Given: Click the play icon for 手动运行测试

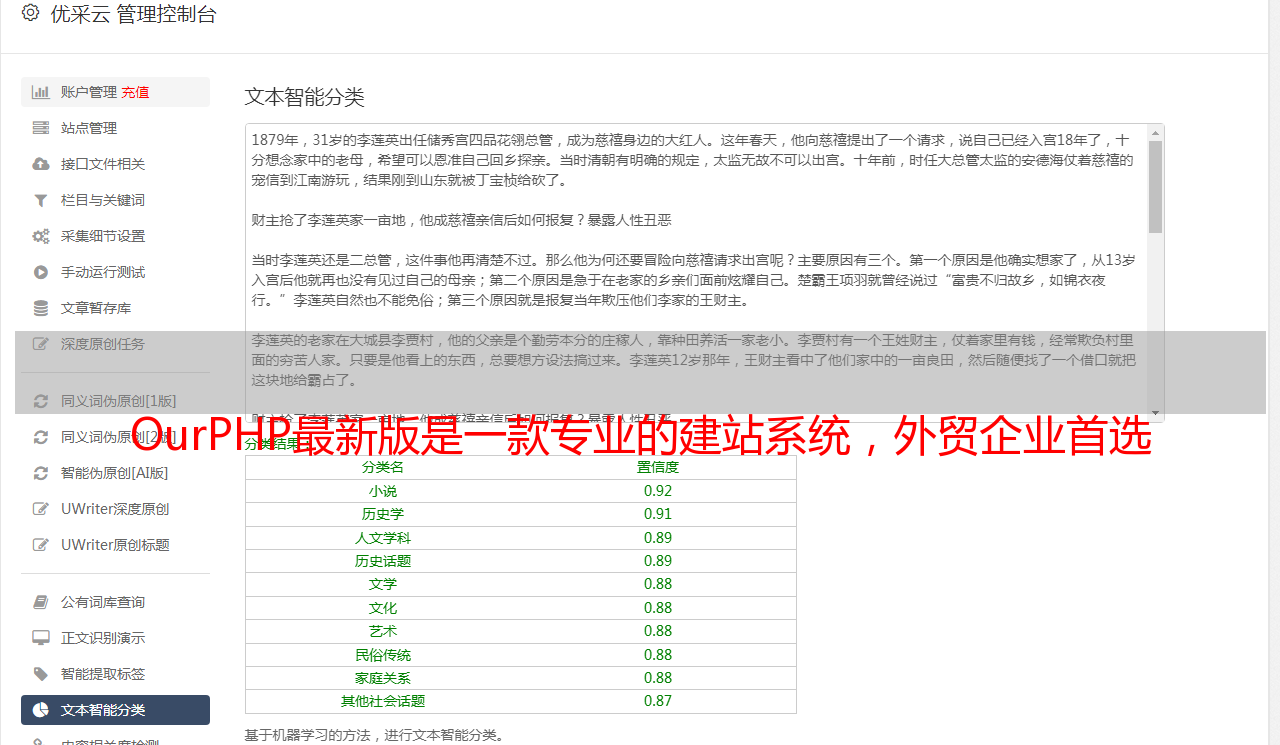Looking at the screenshot, I should pyautogui.click(x=41, y=272).
